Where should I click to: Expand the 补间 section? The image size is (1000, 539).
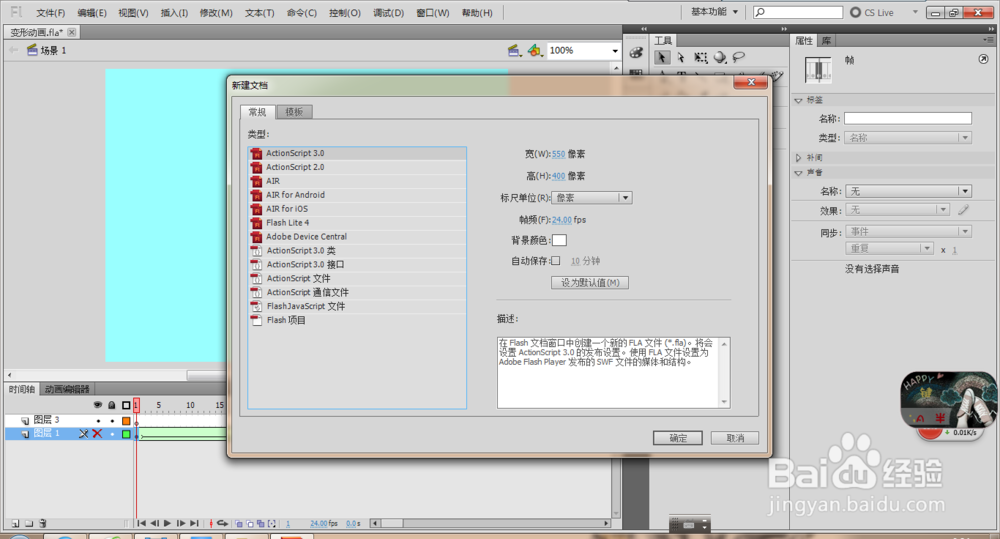[x=798, y=158]
